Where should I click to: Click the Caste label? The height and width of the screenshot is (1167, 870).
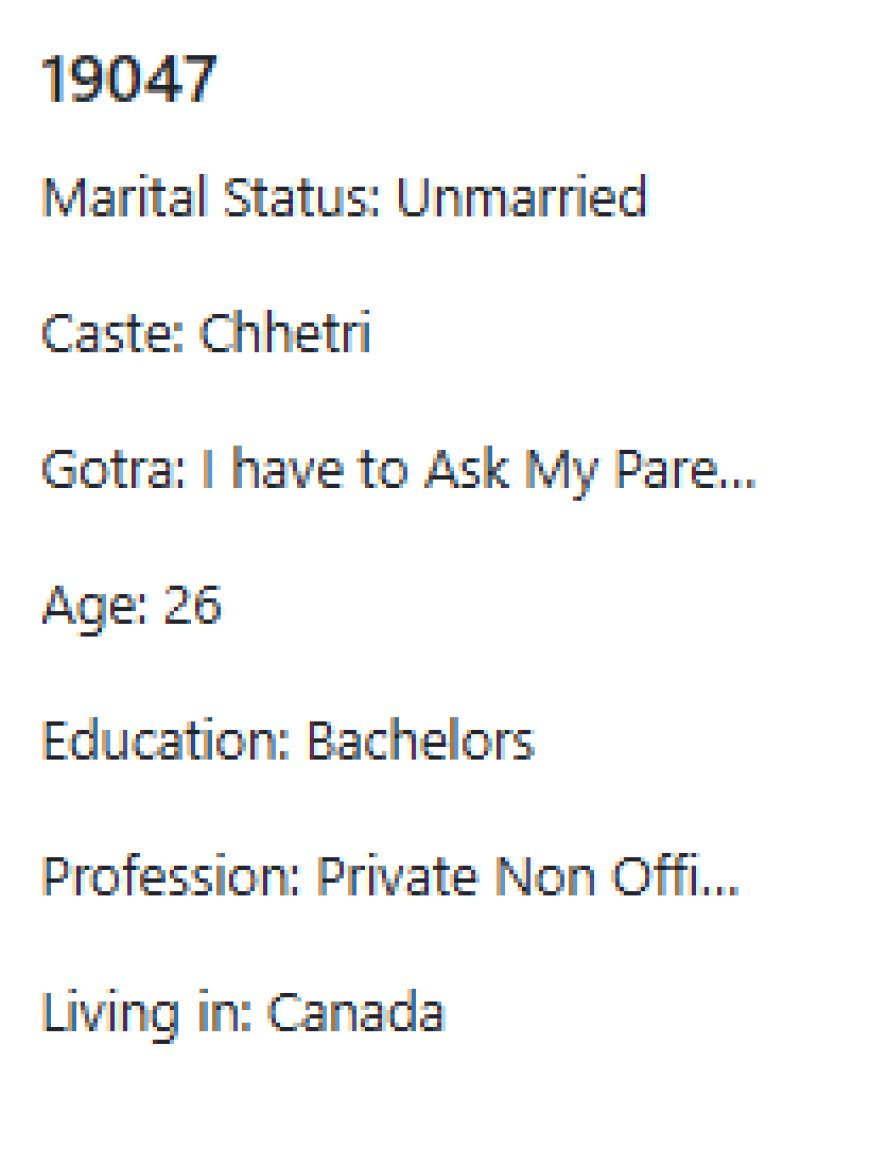(113, 333)
